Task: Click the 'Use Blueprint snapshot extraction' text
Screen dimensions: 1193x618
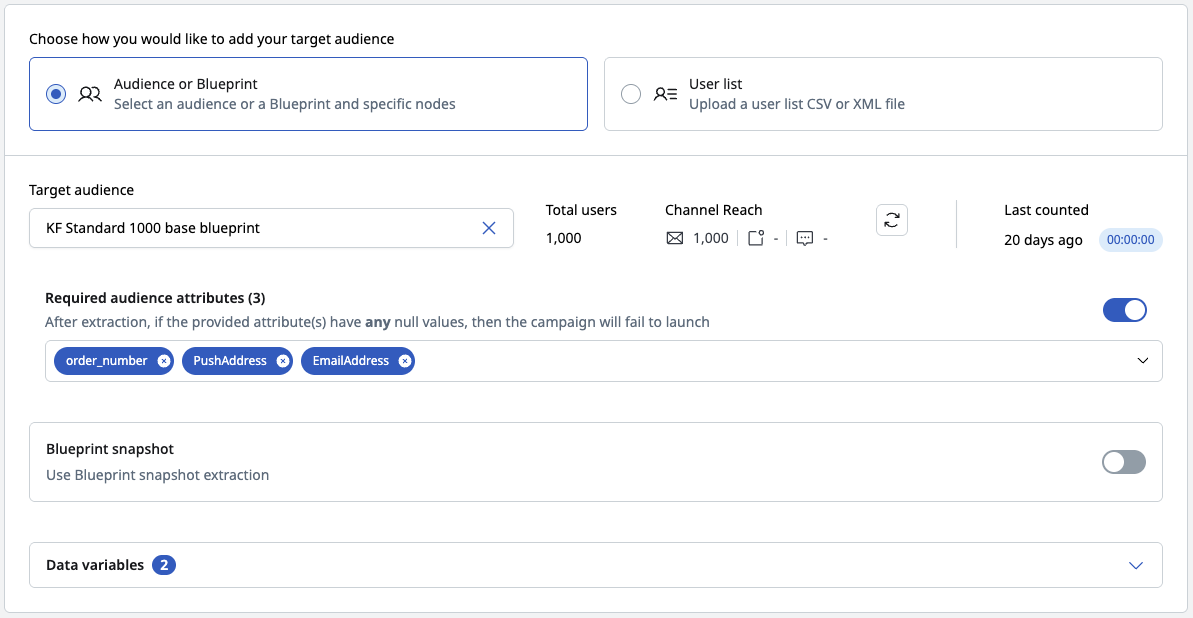Action: click(x=157, y=475)
